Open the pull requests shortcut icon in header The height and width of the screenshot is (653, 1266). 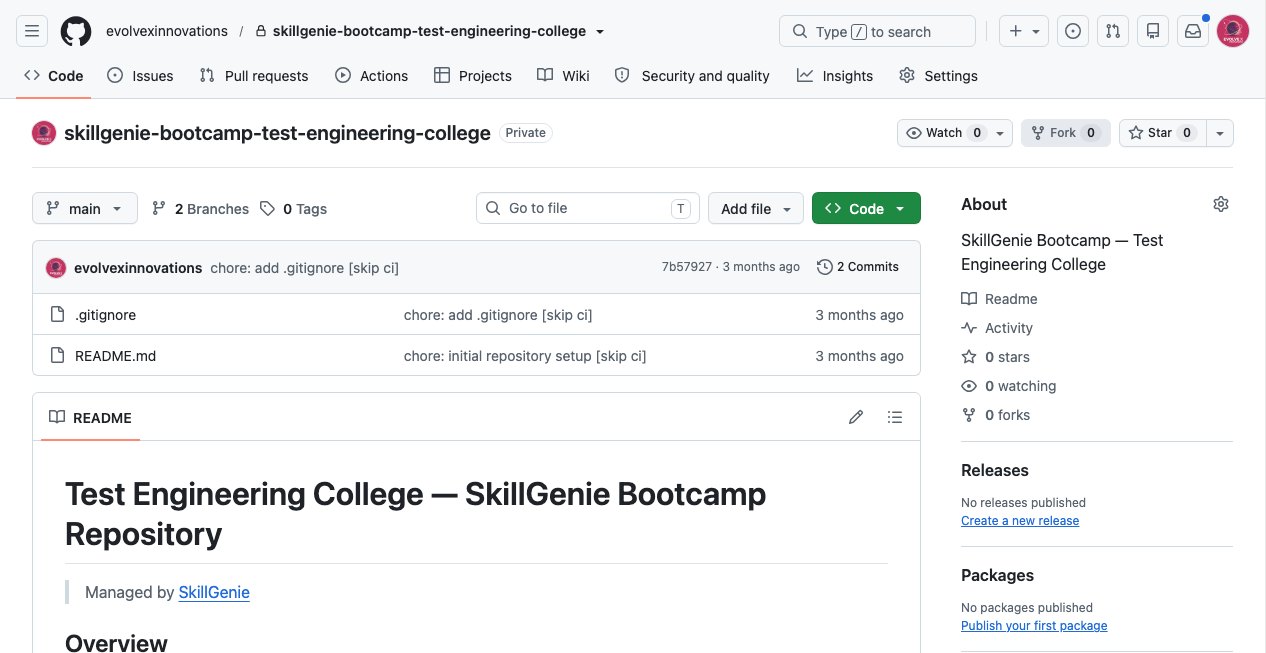click(x=1113, y=31)
